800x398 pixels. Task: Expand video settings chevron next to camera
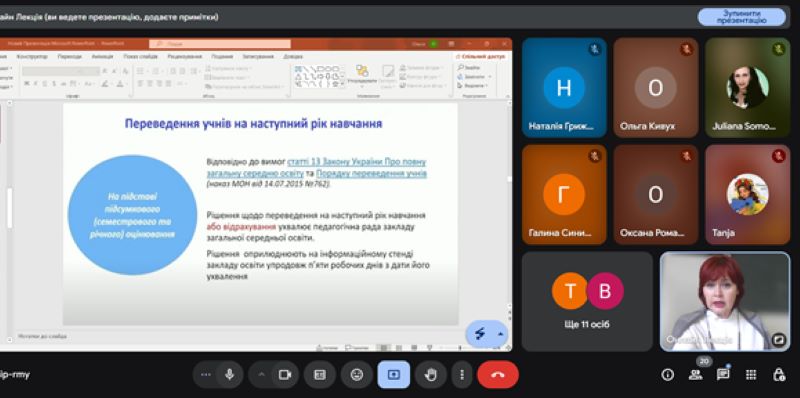(261, 375)
